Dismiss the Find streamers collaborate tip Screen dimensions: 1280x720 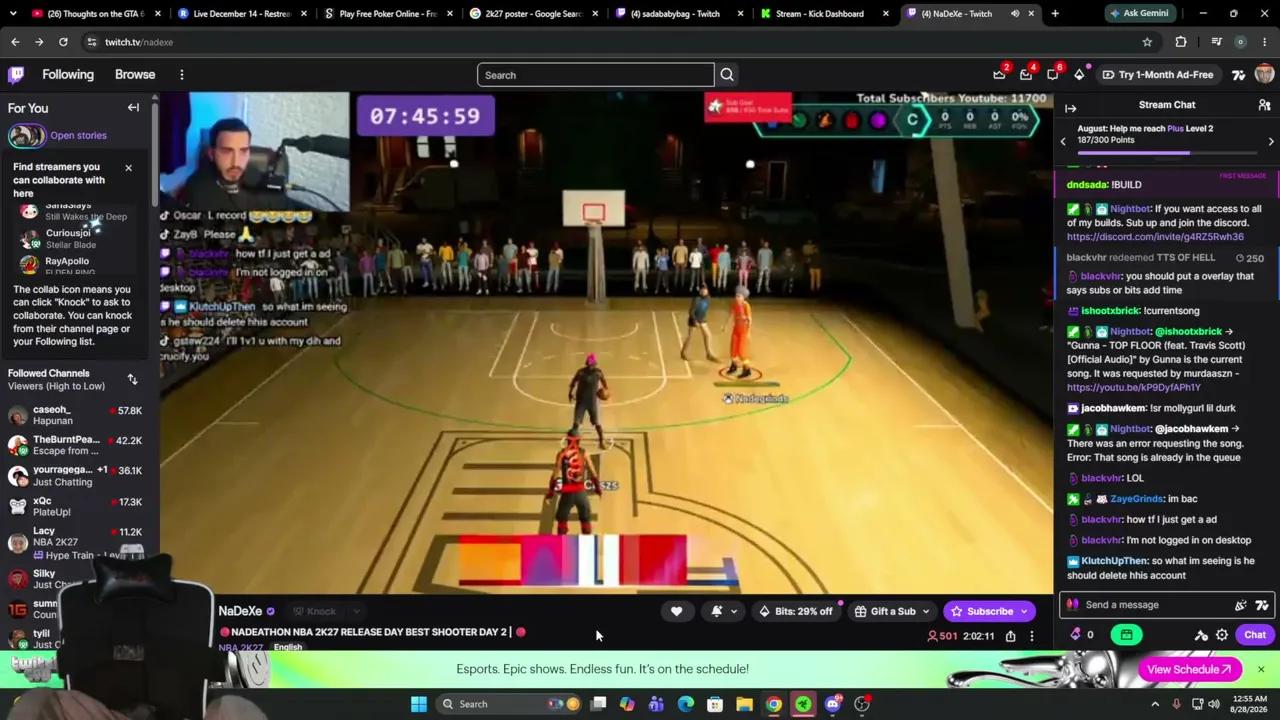(x=128, y=167)
